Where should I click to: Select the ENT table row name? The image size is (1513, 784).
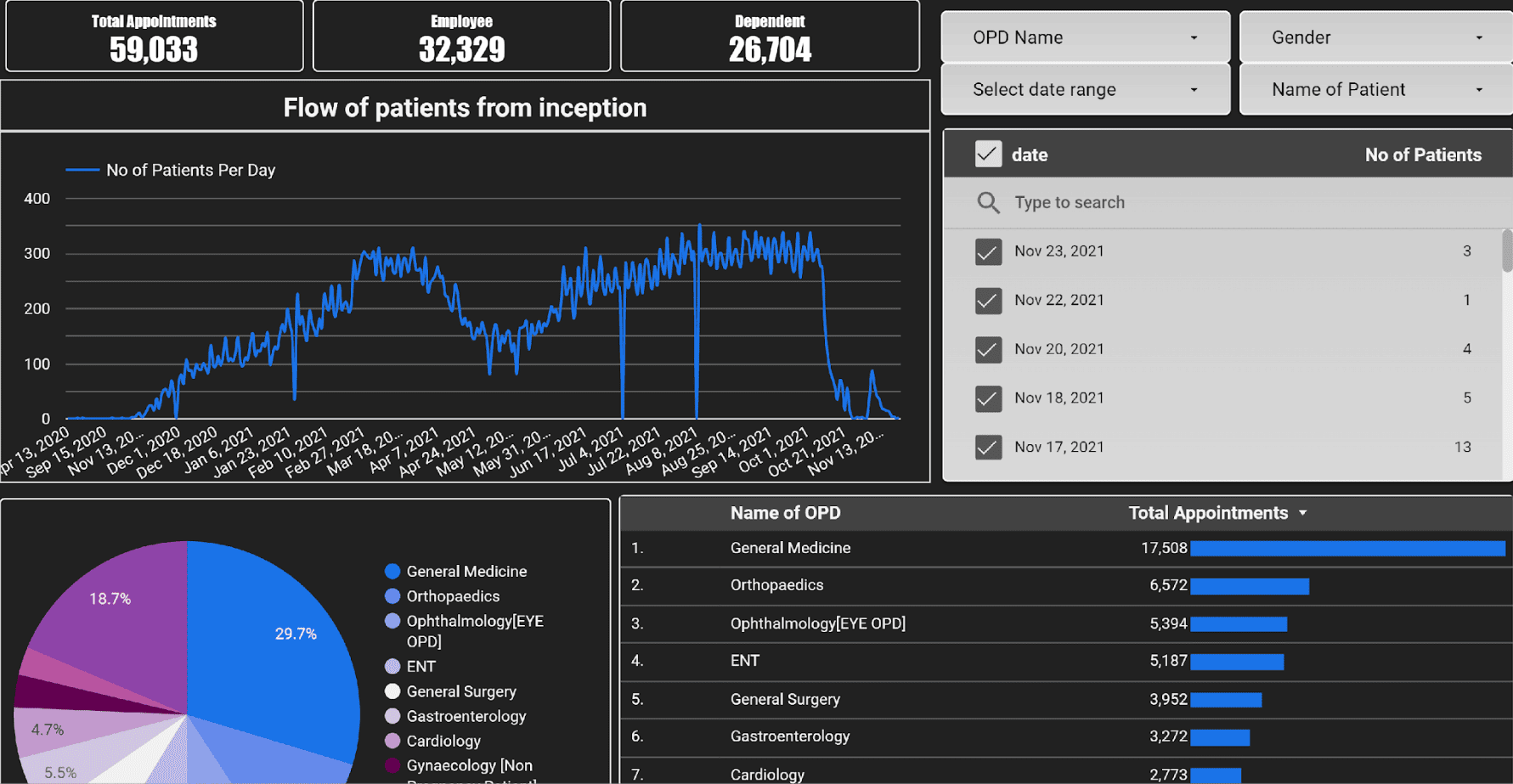click(x=745, y=661)
